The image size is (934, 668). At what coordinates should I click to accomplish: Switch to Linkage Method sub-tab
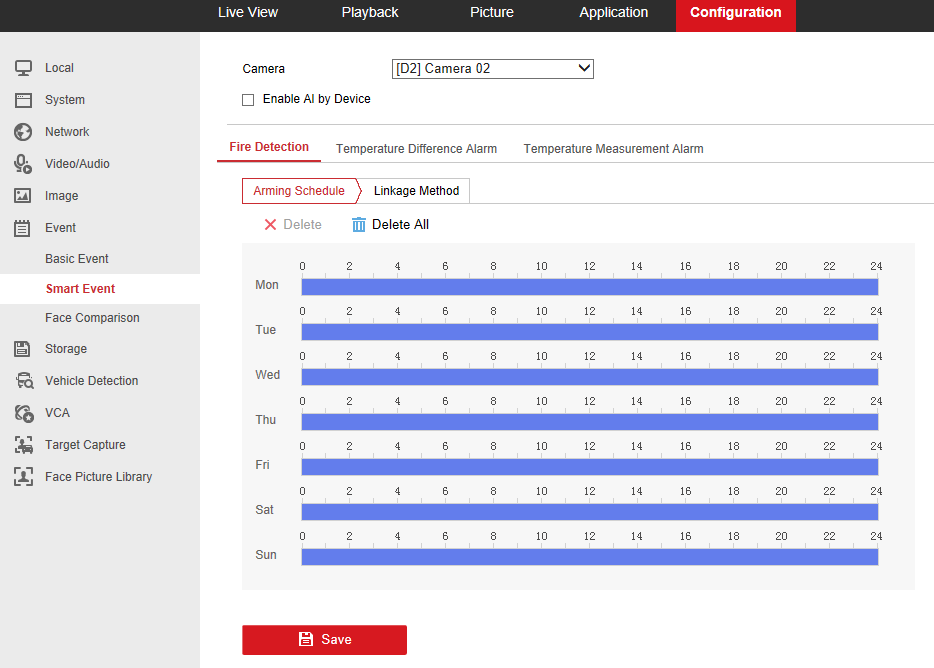point(416,191)
